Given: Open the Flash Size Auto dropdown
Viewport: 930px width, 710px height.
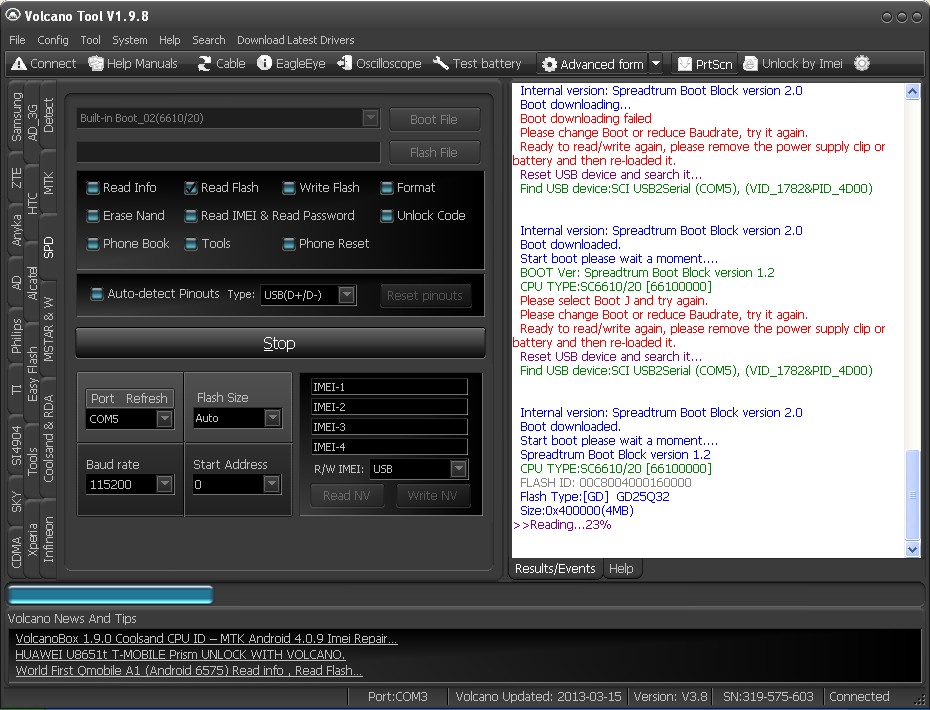Looking at the screenshot, I should [x=272, y=418].
